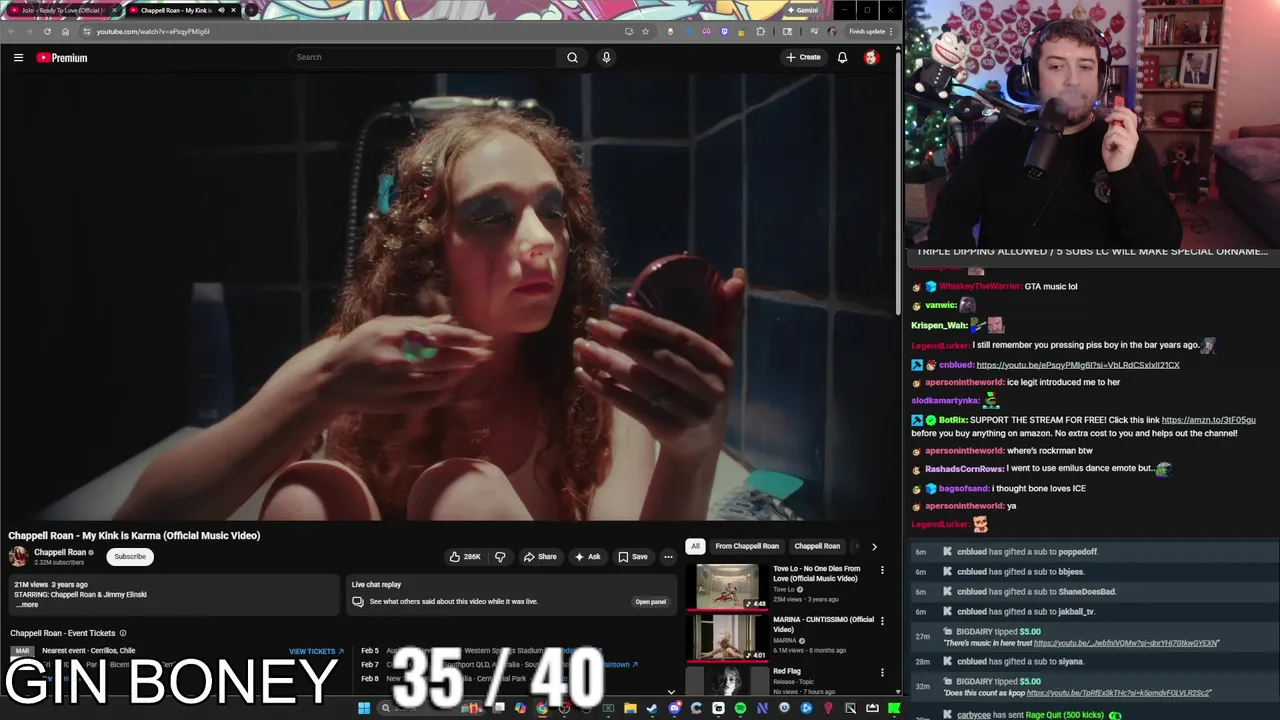Image resolution: width=1280 pixels, height=720 pixels.
Task: Select the Chappell Roan filter chip
Action: point(817,546)
